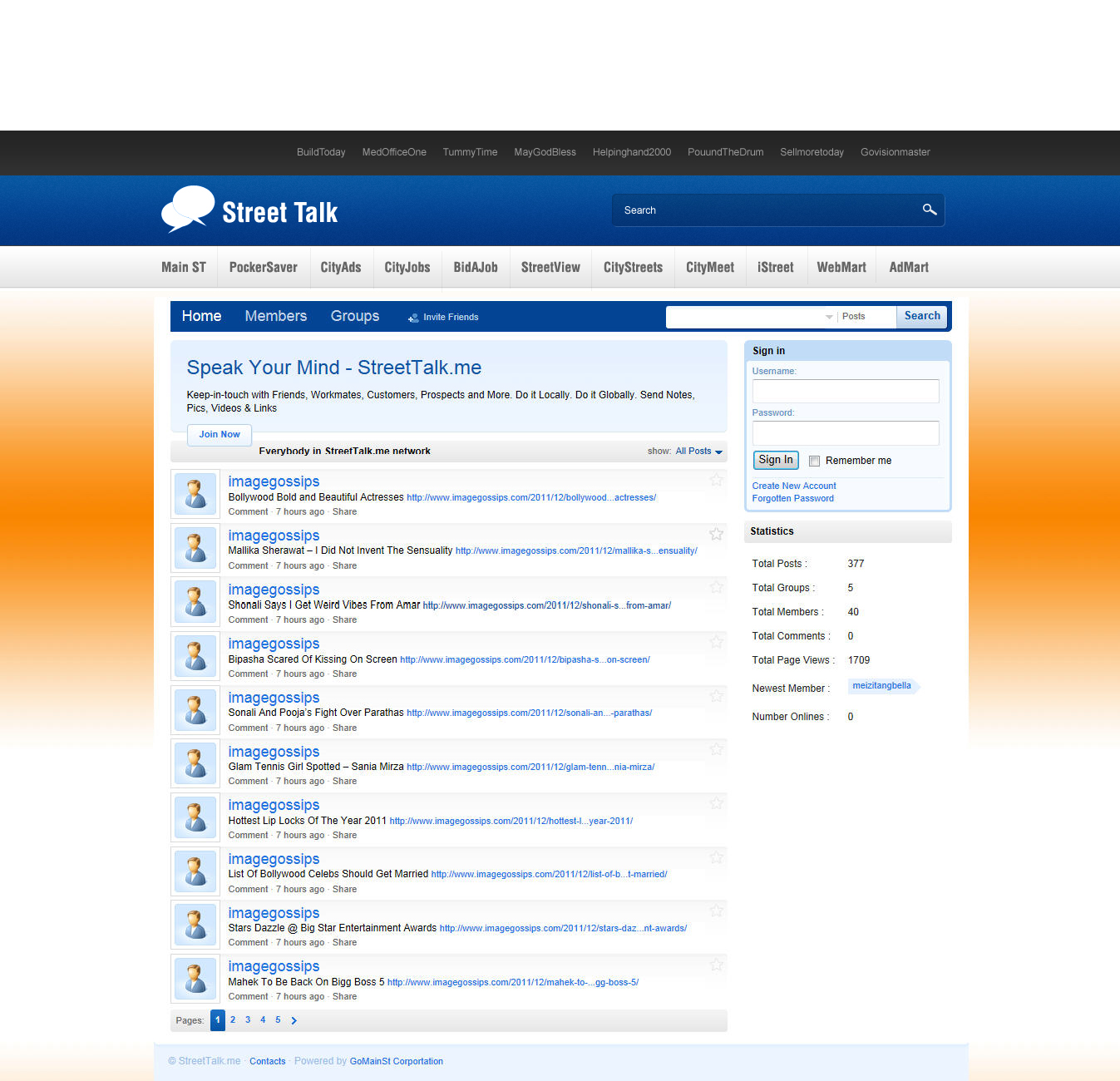Click into the Username input field
This screenshot has height=1081, width=1120.
845,391
